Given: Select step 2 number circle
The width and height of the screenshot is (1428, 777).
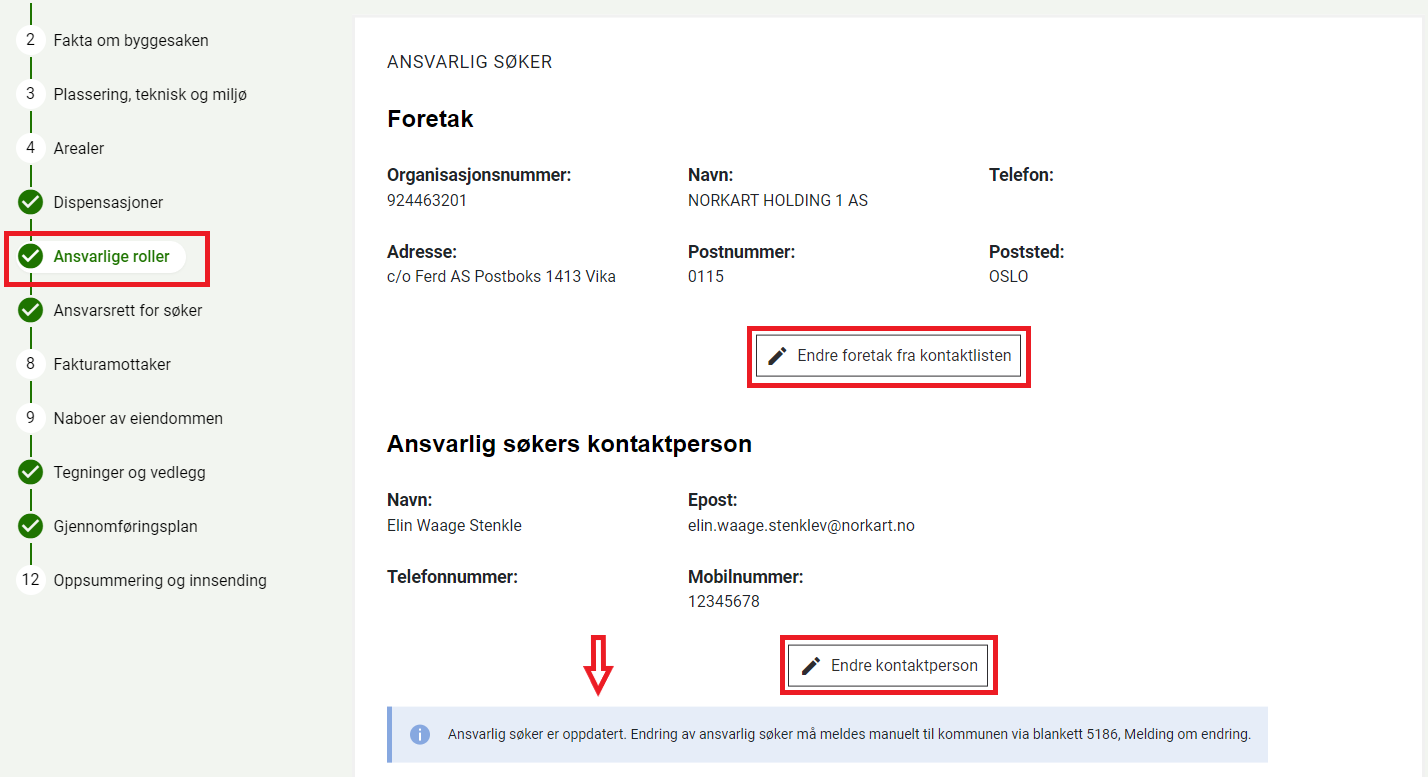Looking at the screenshot, I should pos(30,40).
